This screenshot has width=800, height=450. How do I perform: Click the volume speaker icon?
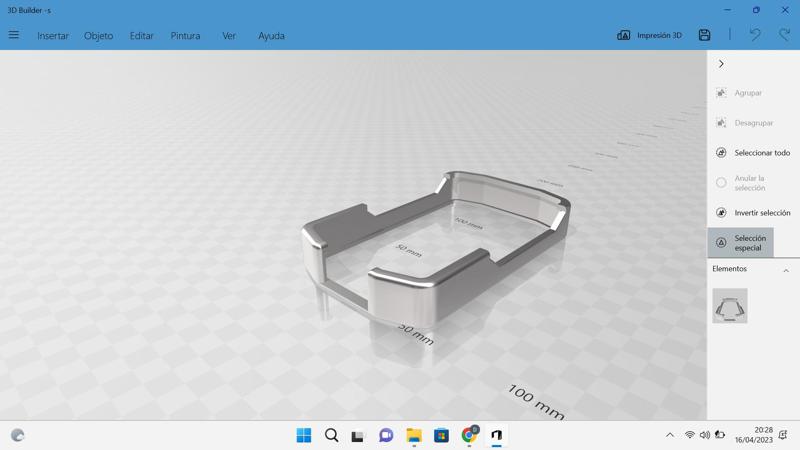point(705,435)
